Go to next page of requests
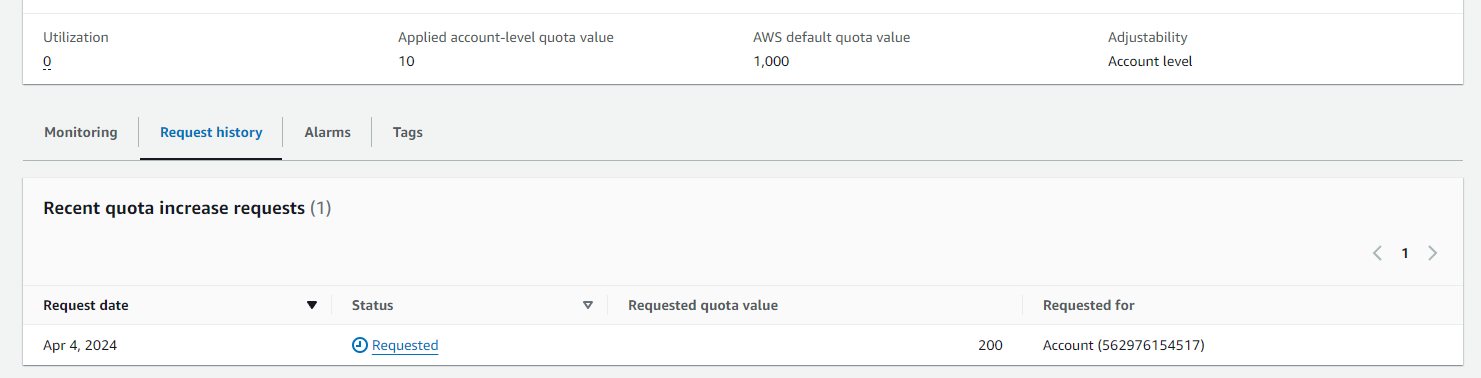Image resolution: width=1481 pixels, height=378 pixels. (x=1432, y=253)
